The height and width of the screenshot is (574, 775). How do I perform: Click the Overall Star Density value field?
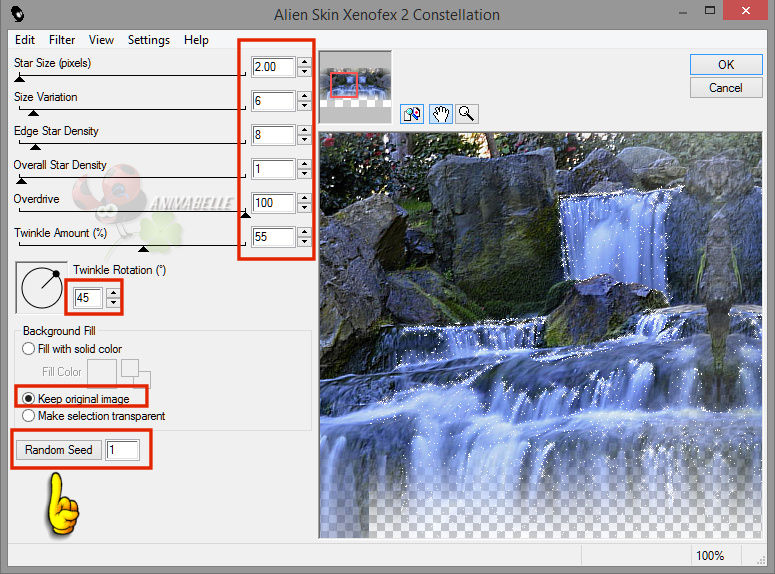coord(273,169)
